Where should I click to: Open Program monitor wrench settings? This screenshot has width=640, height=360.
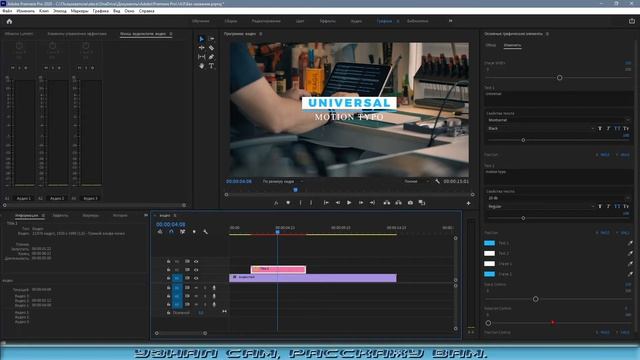coord(437,181)
